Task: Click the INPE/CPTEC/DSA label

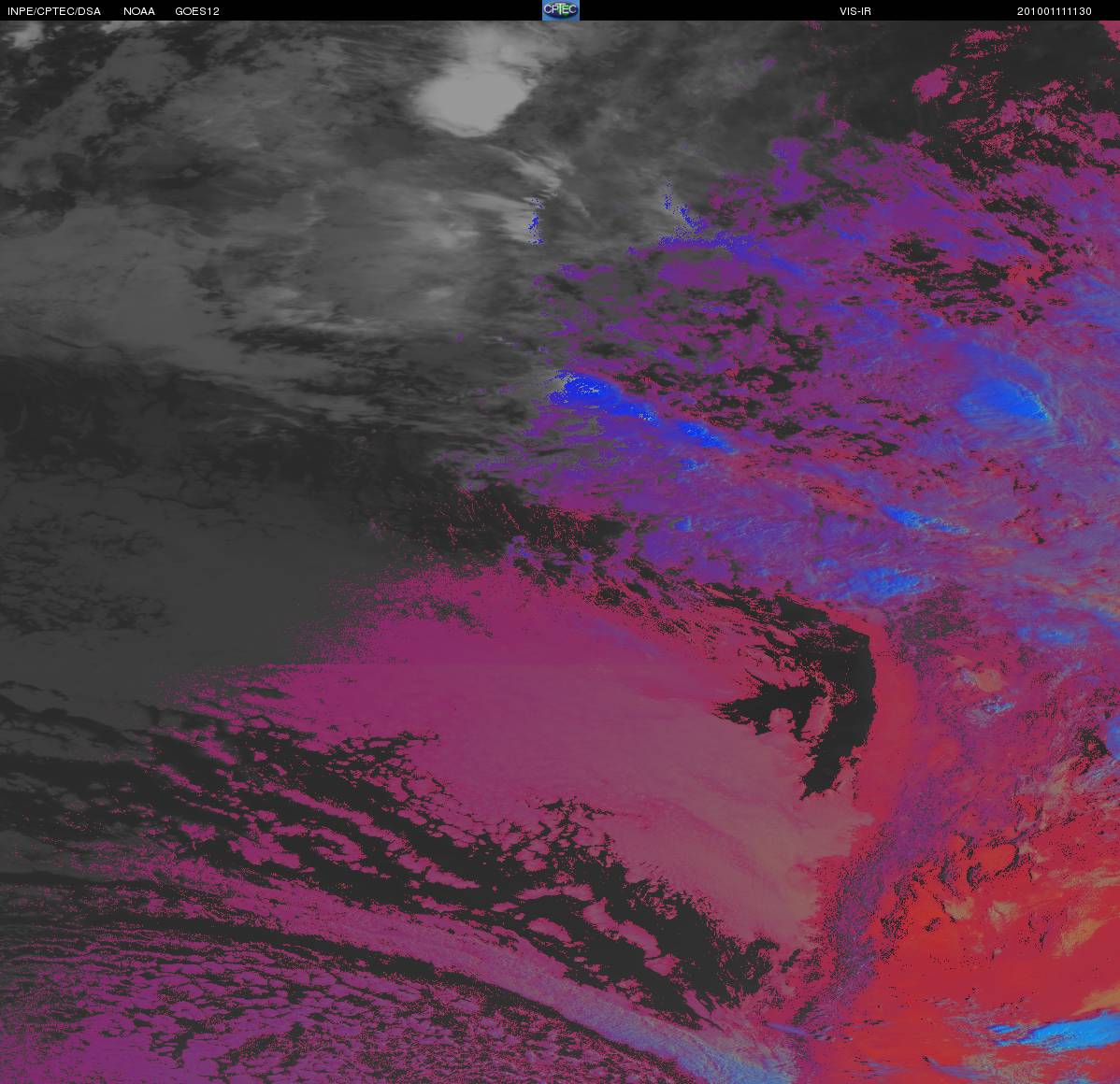Action: point(54,11)
